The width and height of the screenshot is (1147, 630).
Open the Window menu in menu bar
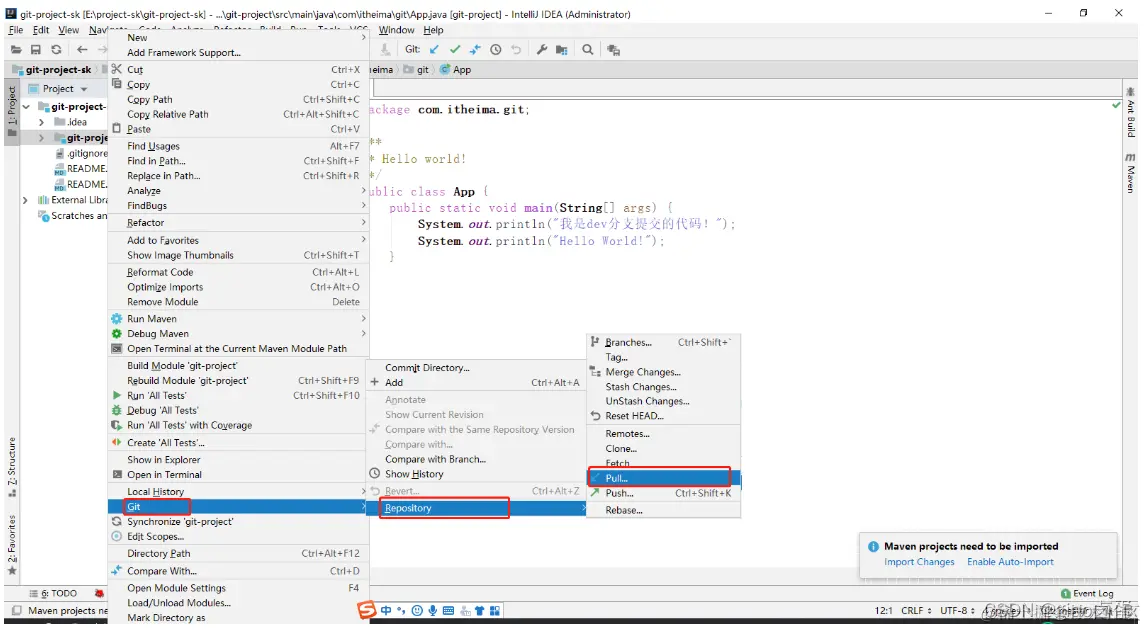point(396,30)
